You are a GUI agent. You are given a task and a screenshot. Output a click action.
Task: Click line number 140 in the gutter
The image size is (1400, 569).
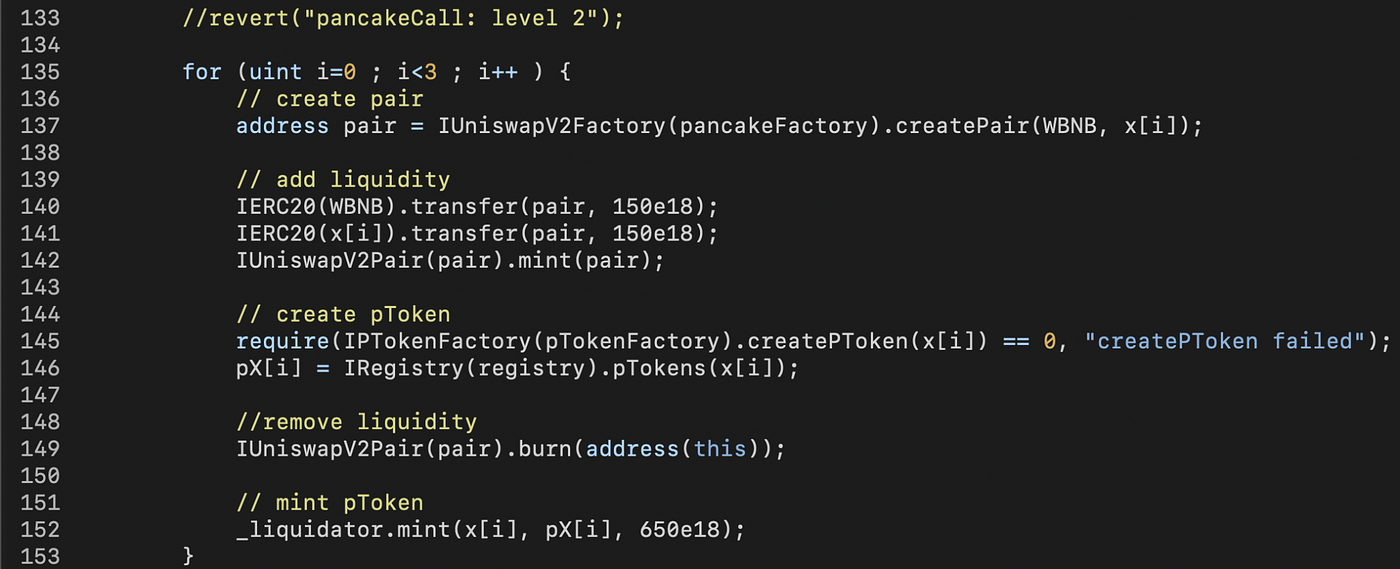click(39, 207)
